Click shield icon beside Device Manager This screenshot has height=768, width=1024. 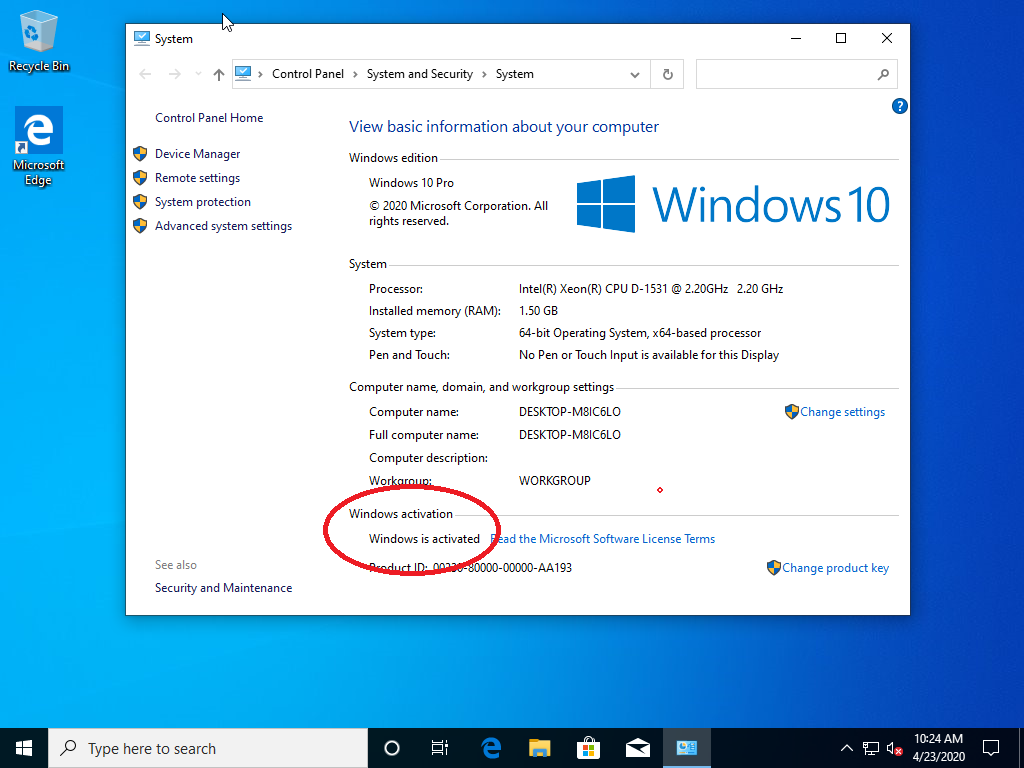140,153
